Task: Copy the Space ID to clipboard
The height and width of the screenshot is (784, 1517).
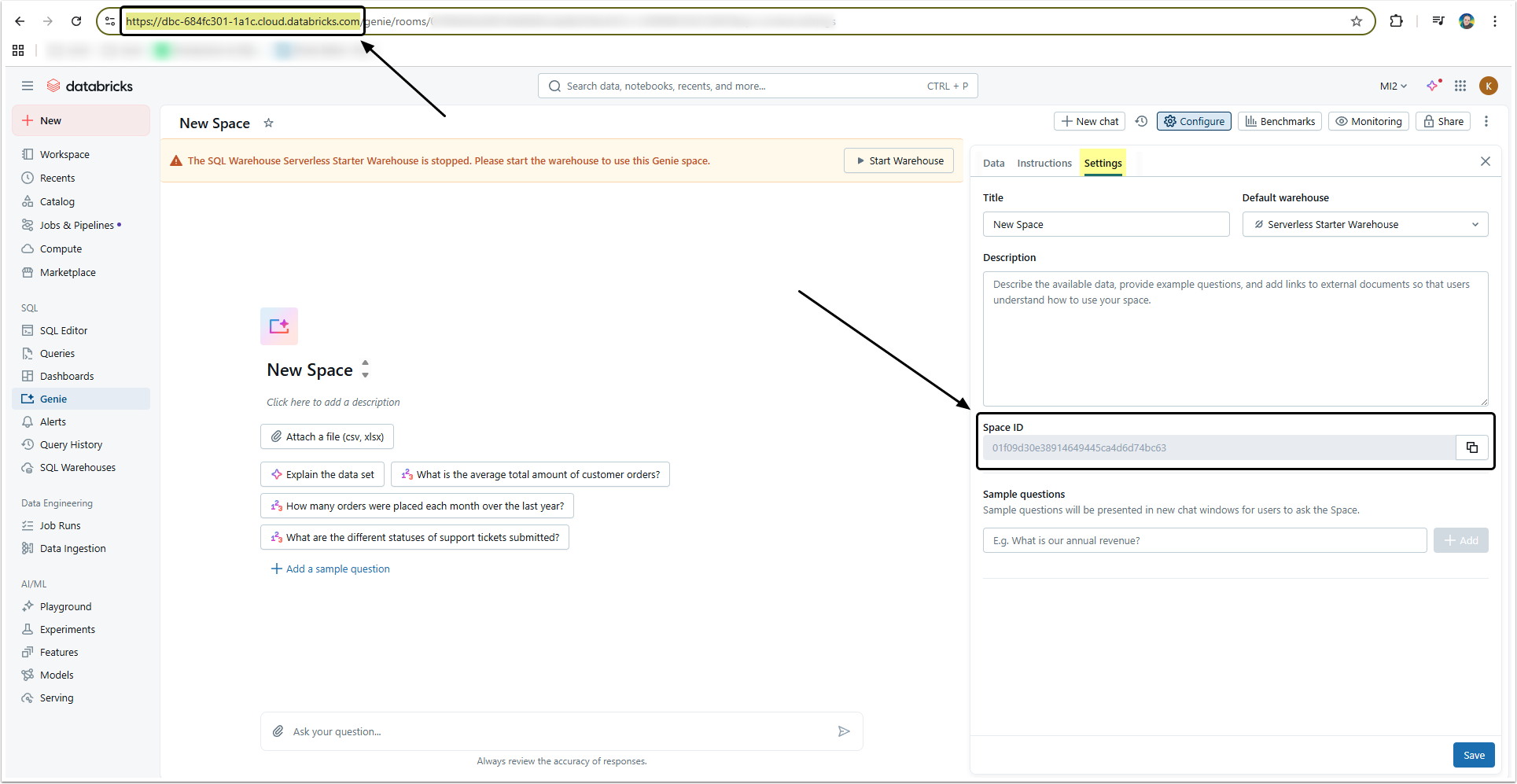Action: point(1472,447)
